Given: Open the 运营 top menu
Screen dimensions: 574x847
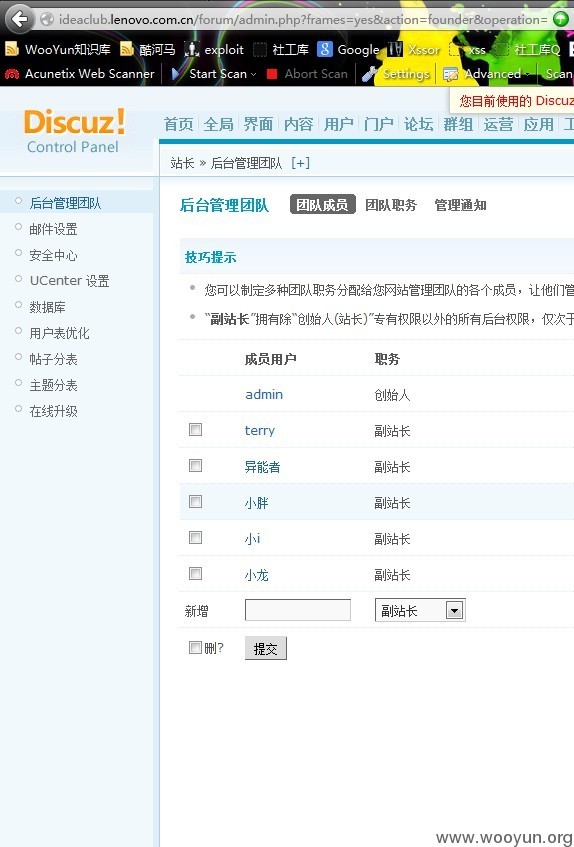Looking at the screenshot, I should click(x=498, y=124).
